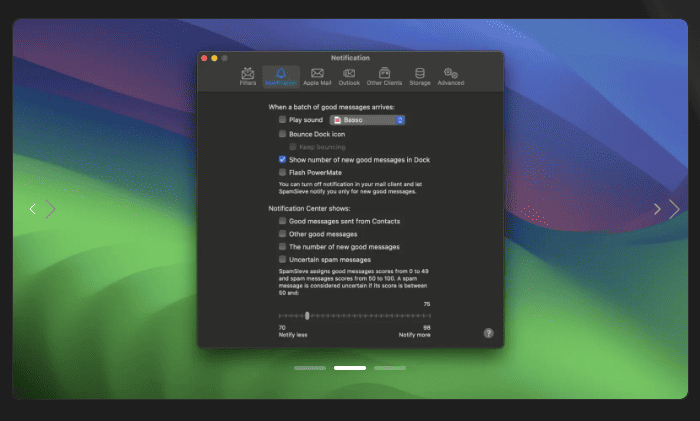The height and width of the screenshot is (421, 700).
Task: Click the 'Notification Center shows:' heading
Action: click(x=309, y=208)
